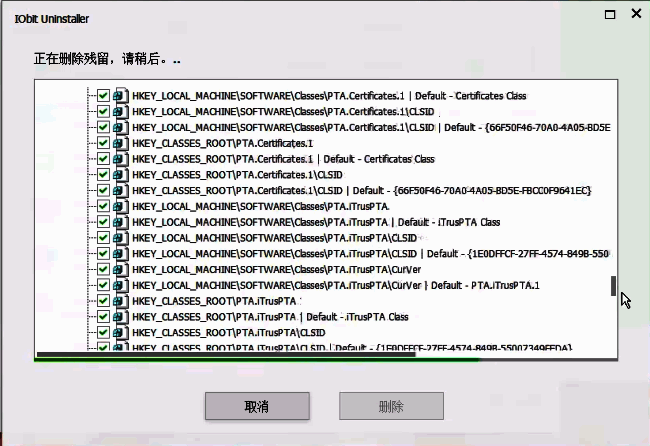Click registry icon beside HKEY_CLASSES_ROOT\PTA.Certificates.1\CLSID

pos(121,175)
